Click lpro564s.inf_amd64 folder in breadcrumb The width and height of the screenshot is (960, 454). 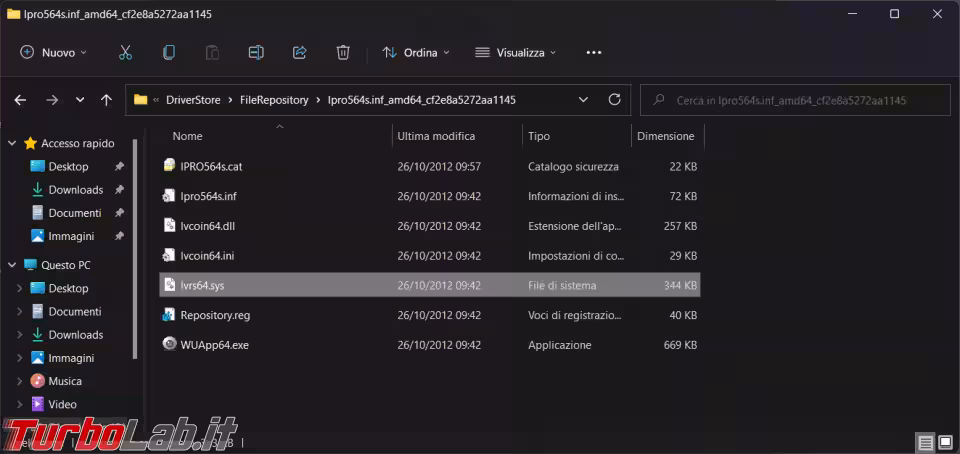(x=422, y=100)
